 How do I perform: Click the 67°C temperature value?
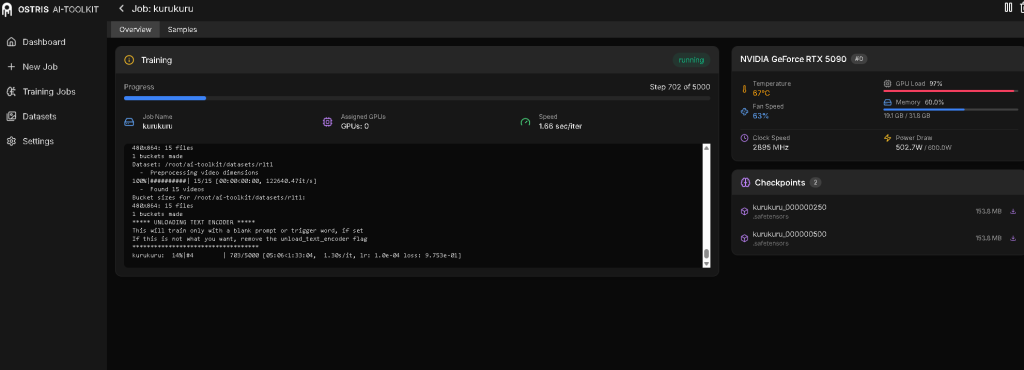click(761, 93)
